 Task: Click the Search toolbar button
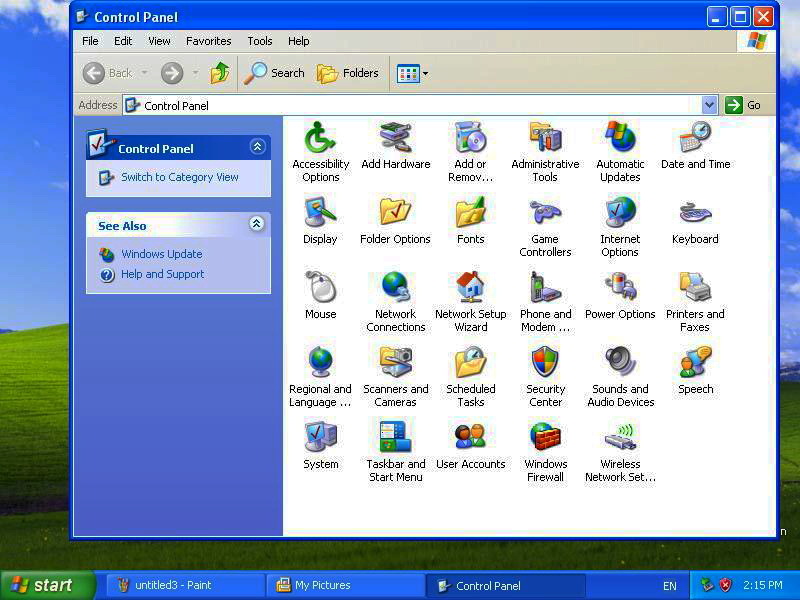click(273, 73)
